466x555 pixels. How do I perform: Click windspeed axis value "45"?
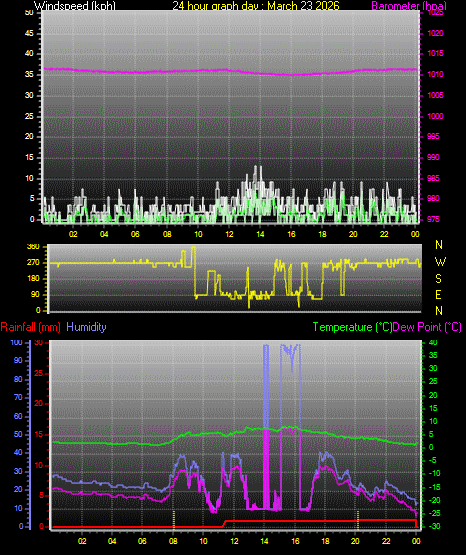[29, 33]
